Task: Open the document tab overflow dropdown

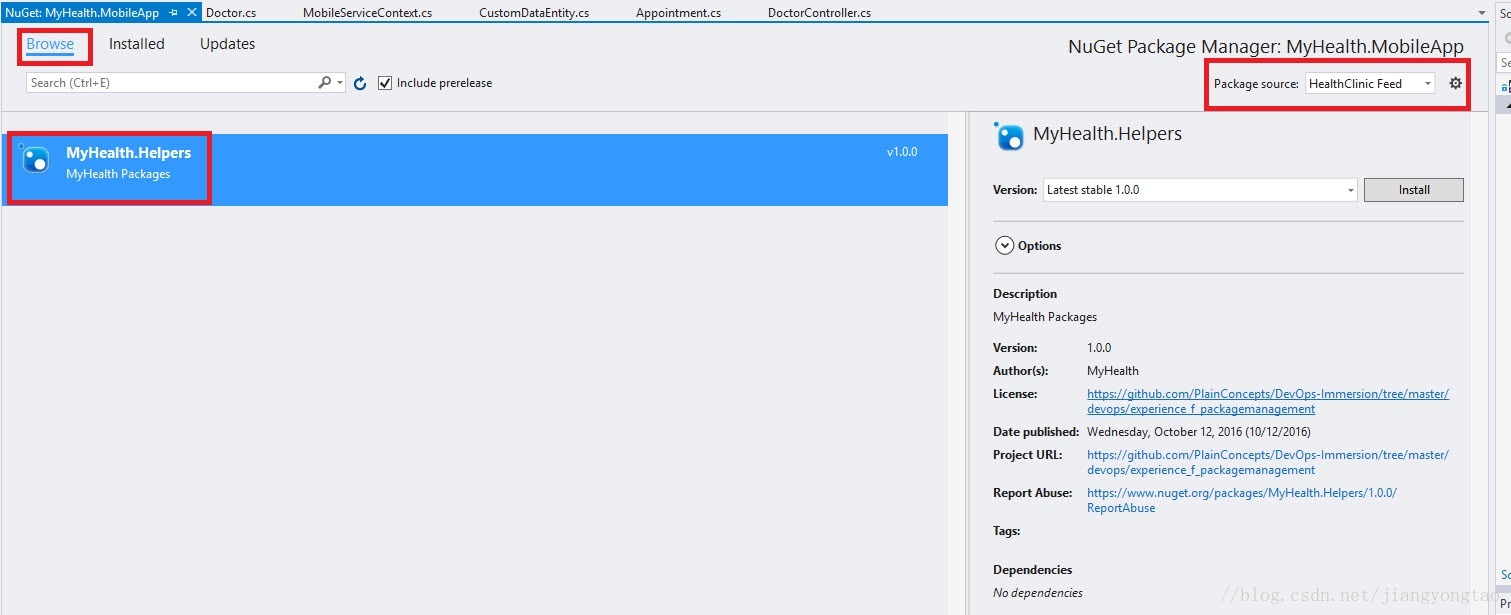Action: tap(1482, 13)
